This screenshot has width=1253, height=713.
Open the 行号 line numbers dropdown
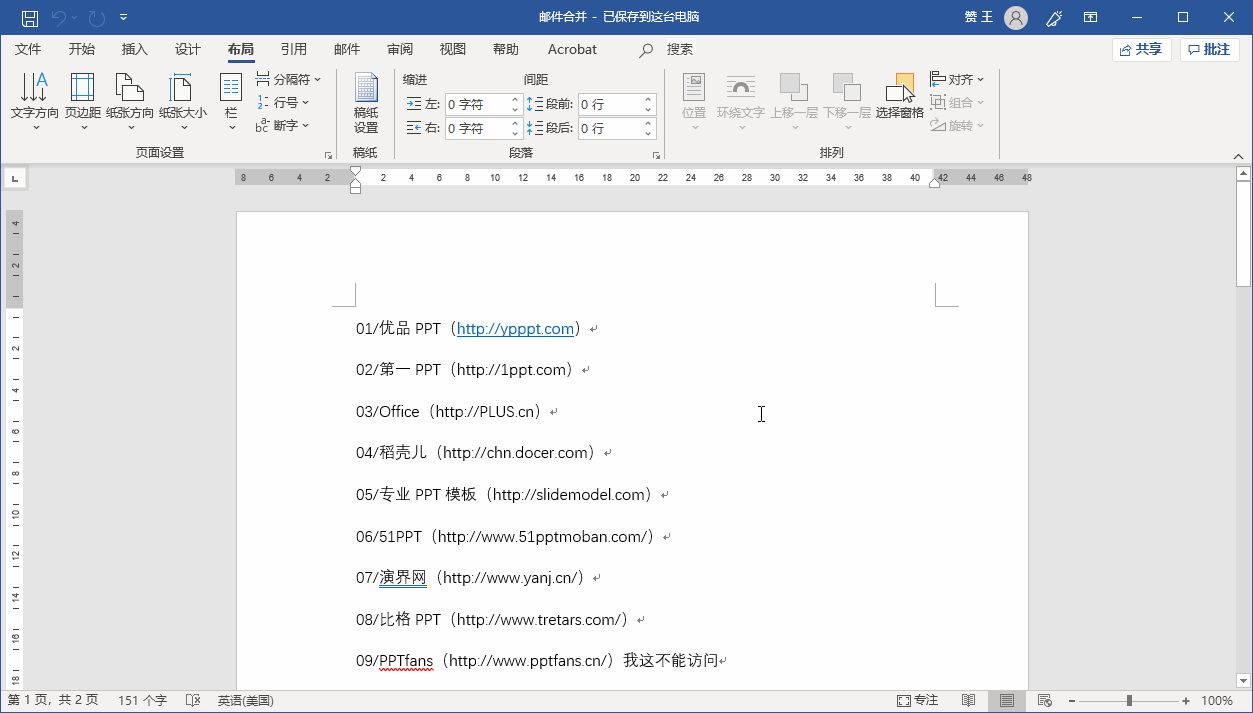[282, 101]
